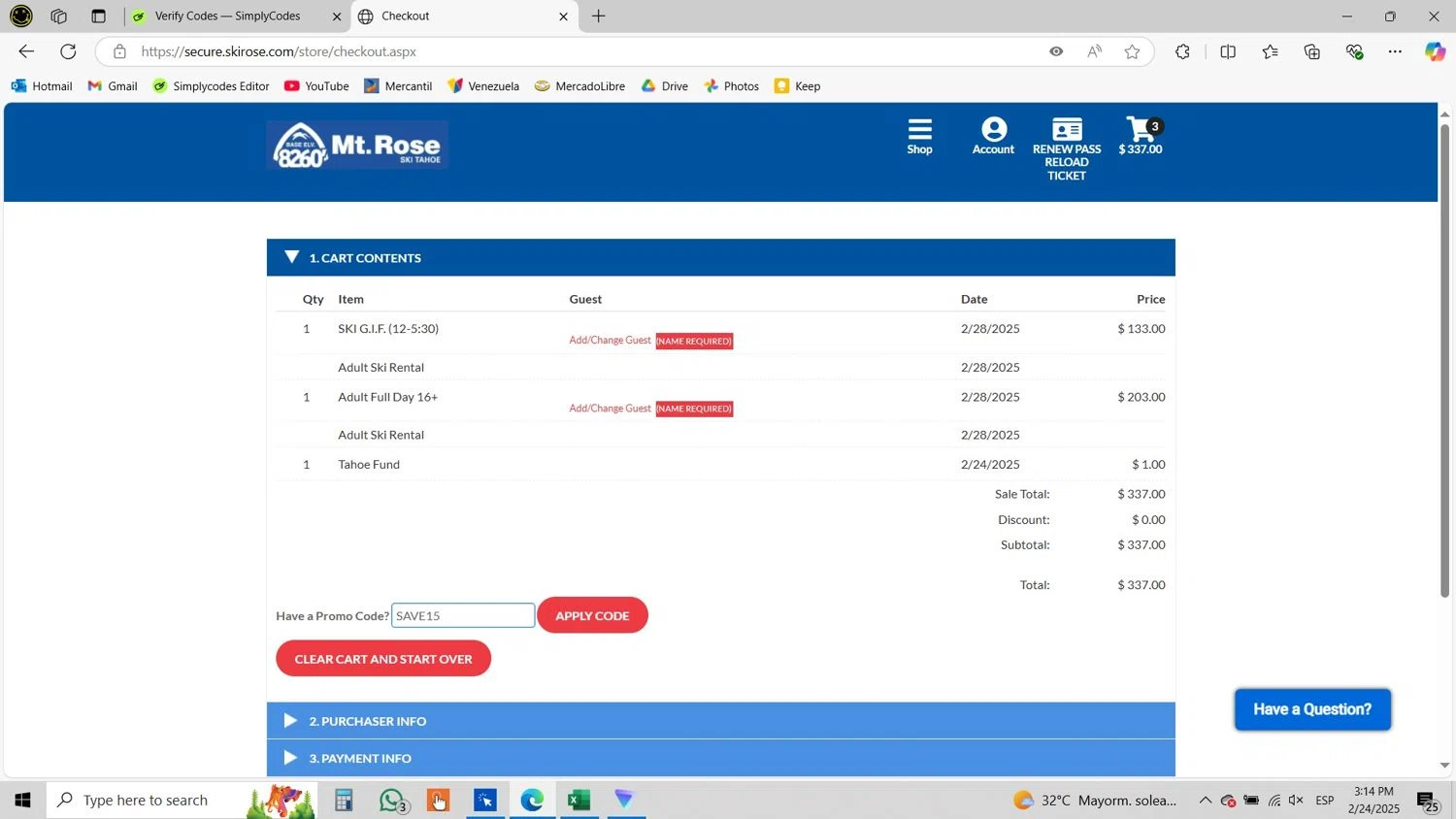Close the Verify Codes tab
This screenshot has width=1456, height=819.
point(337,16)
